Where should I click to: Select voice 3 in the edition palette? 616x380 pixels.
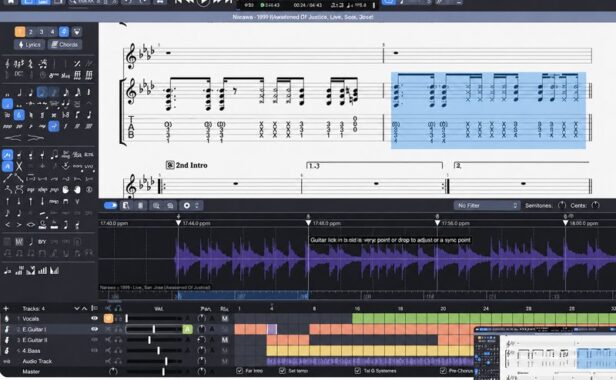[x=41, y=32]
